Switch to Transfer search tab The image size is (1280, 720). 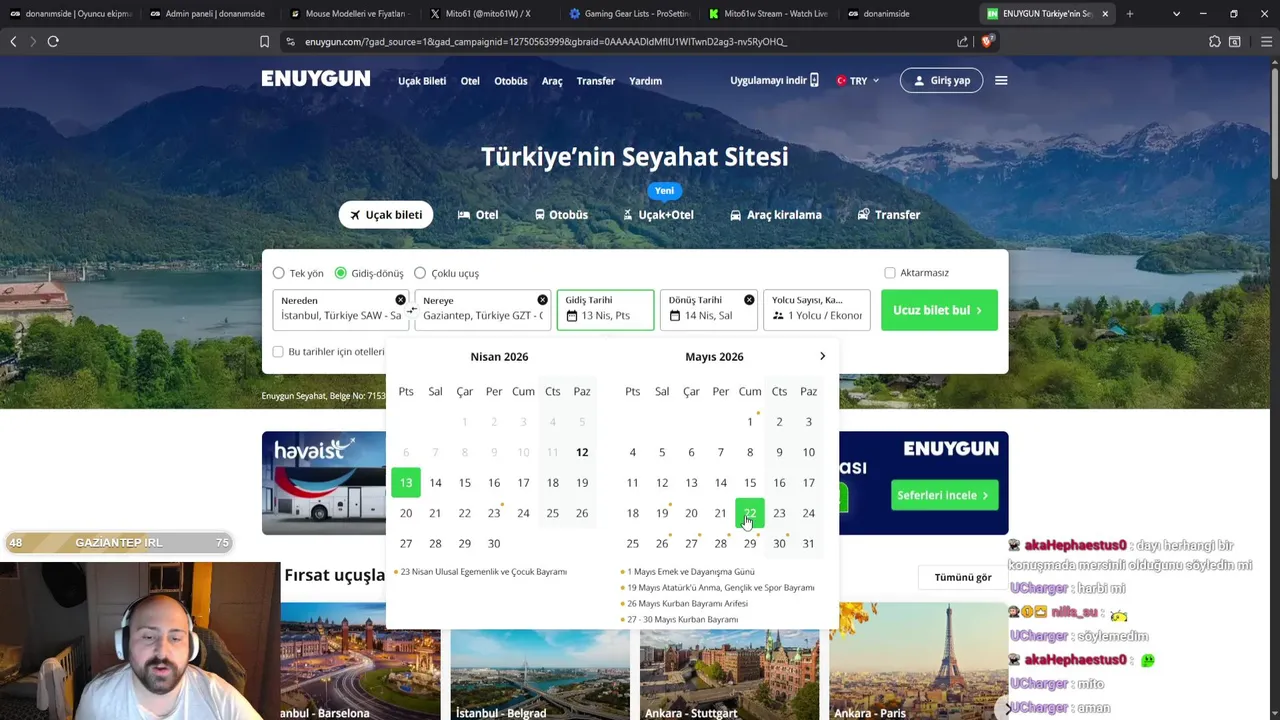(889, 215)
